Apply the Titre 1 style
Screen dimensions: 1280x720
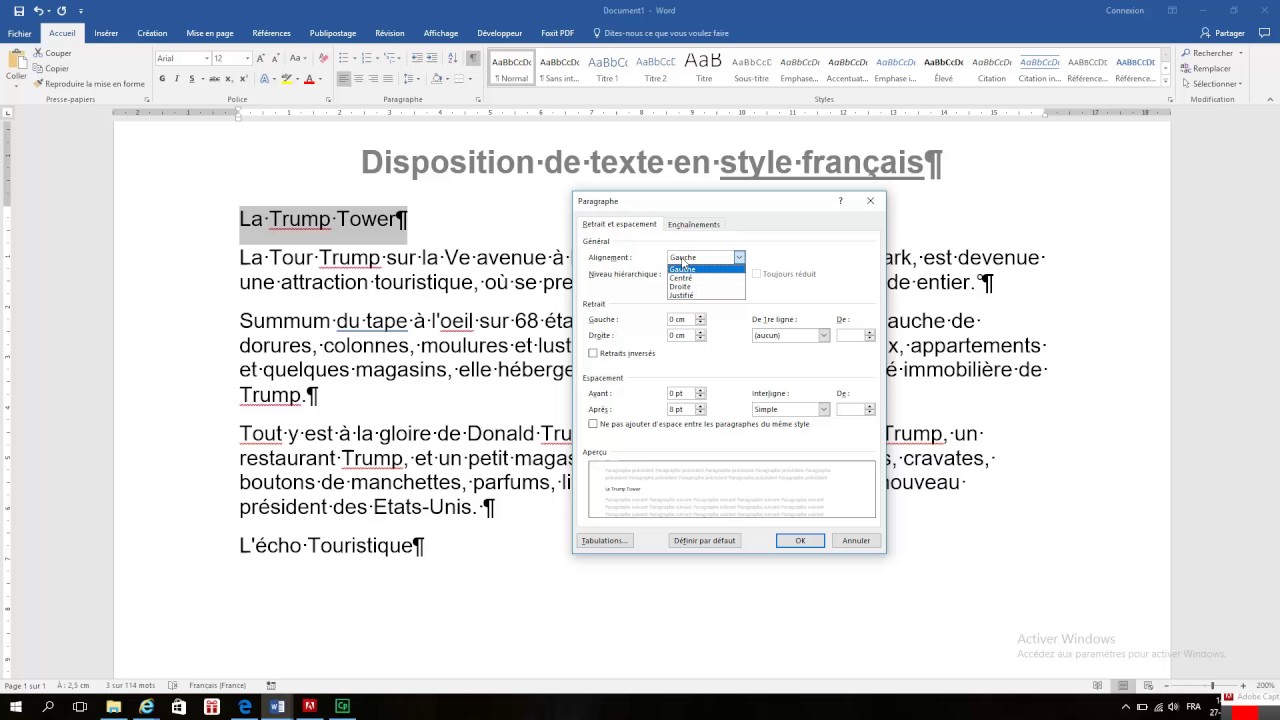pyautogui.click(x=607, y=67)
